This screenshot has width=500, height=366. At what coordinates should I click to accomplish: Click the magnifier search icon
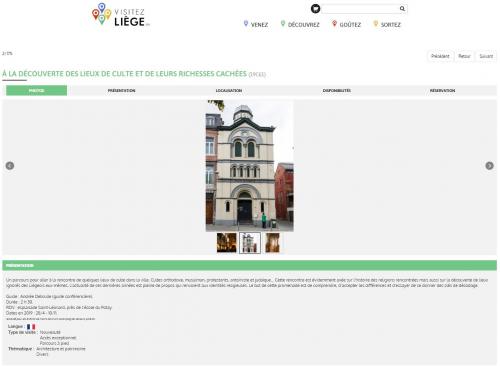pyautogui.click(x=402, y=9)
